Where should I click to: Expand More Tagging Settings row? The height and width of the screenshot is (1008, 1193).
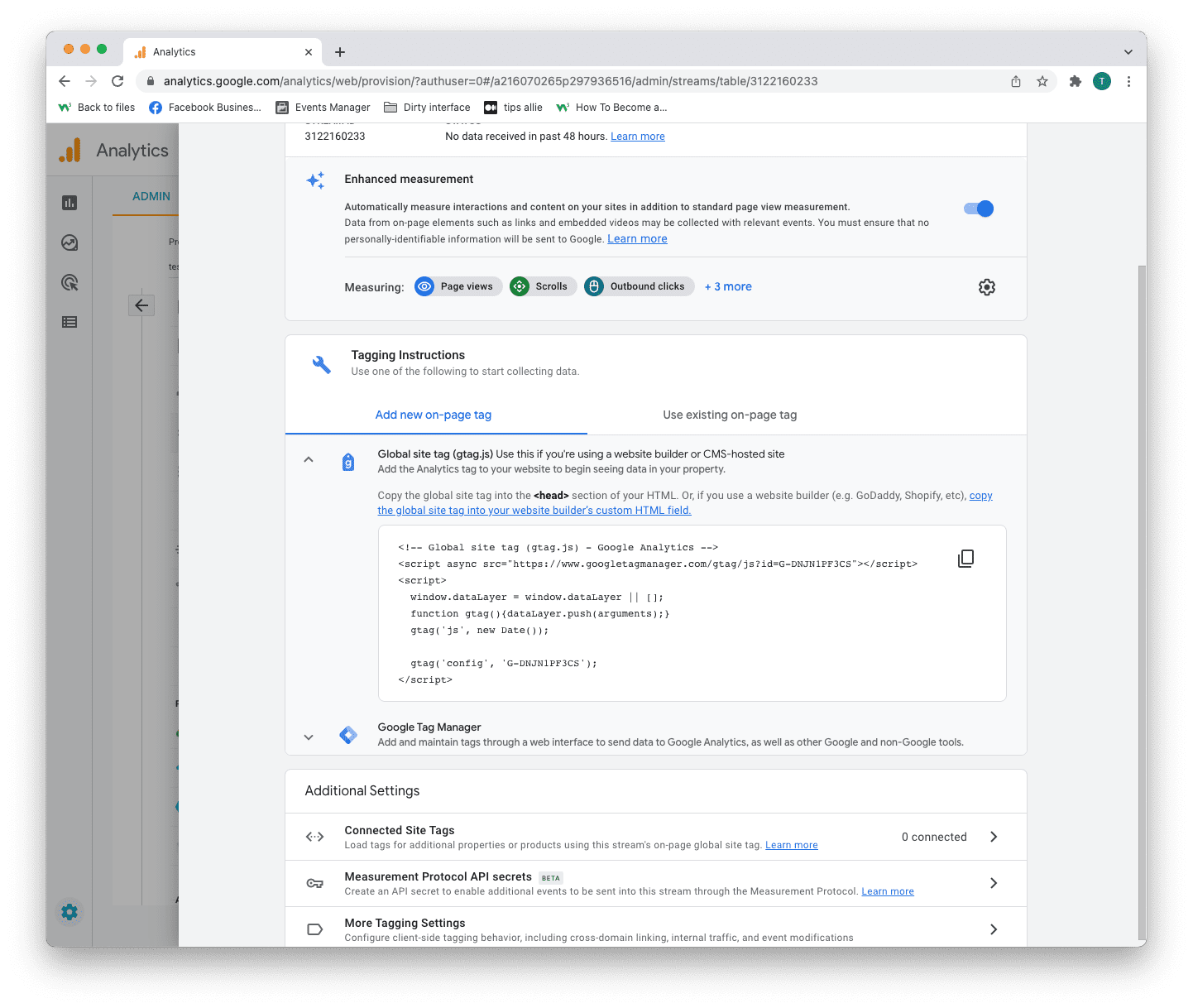click(x=994, y=929)
